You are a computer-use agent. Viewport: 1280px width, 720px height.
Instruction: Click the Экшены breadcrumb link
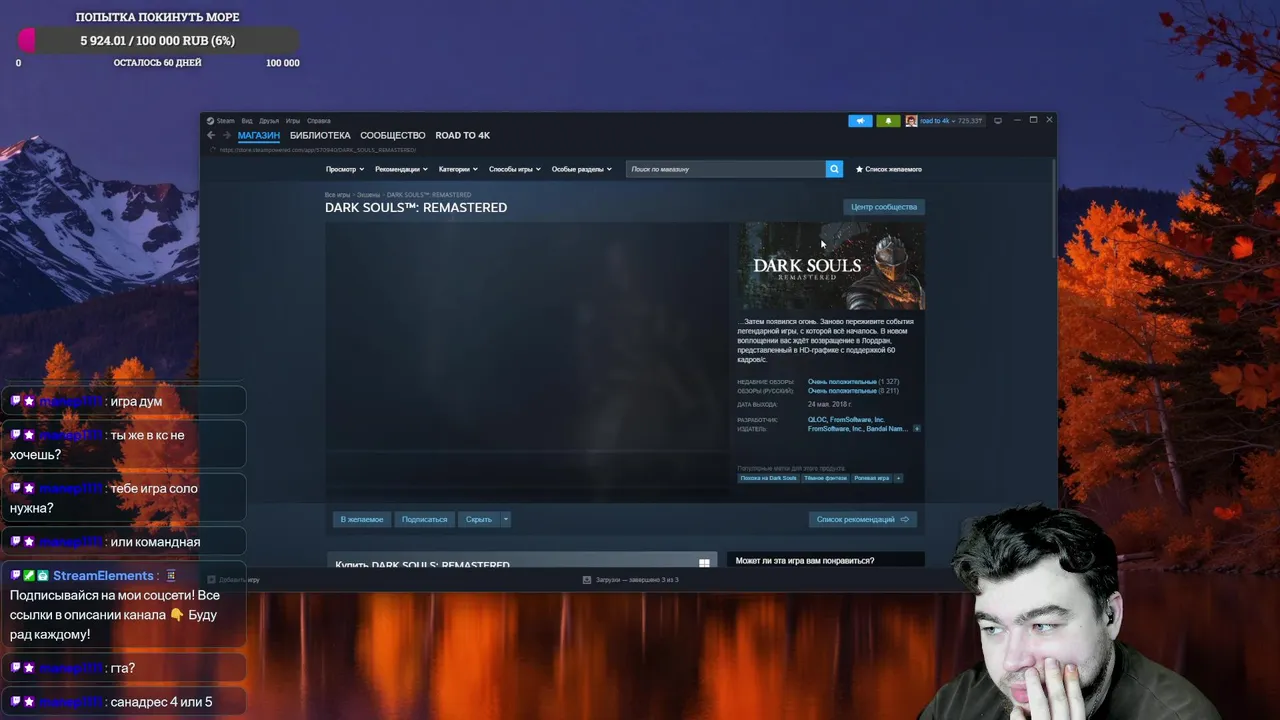(x=368, y=195)
